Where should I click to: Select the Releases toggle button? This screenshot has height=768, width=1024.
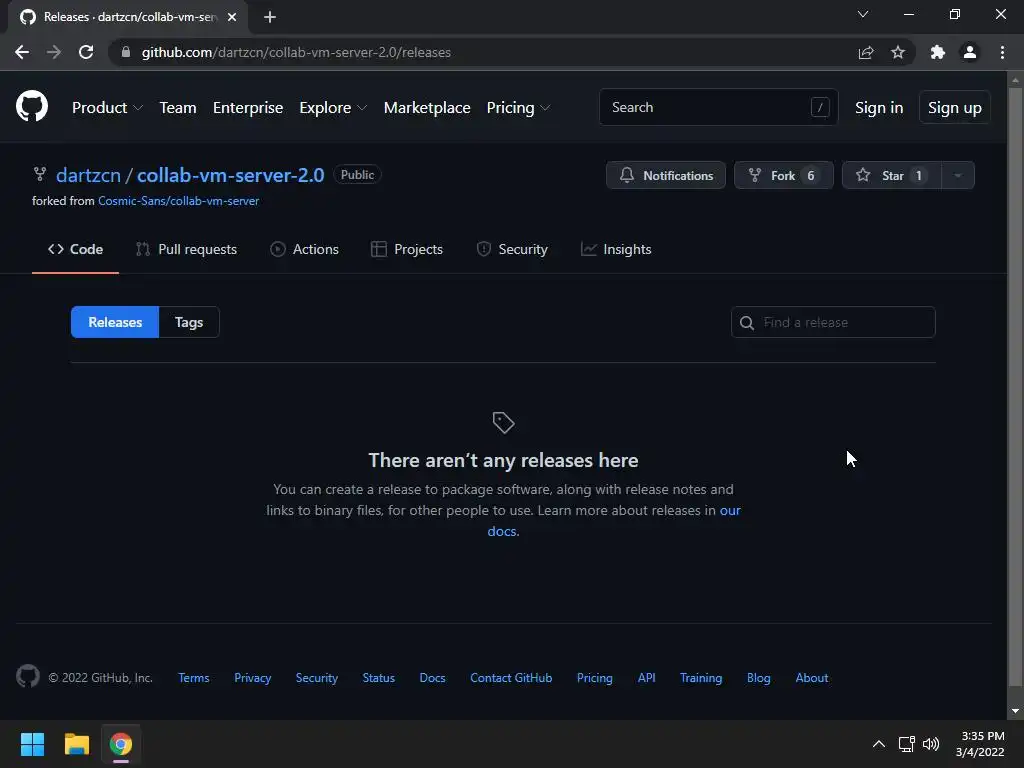(x=115, y=322)
